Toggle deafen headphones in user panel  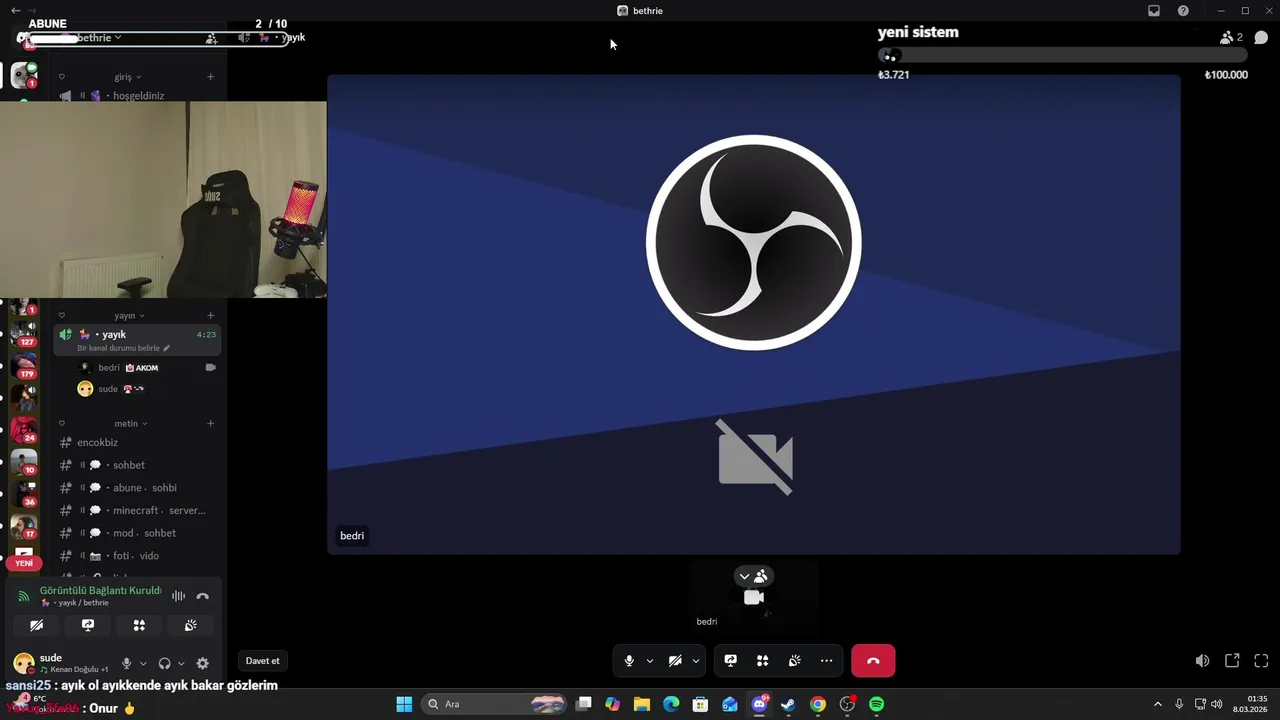pyautogui.click(x=165, y=663)
